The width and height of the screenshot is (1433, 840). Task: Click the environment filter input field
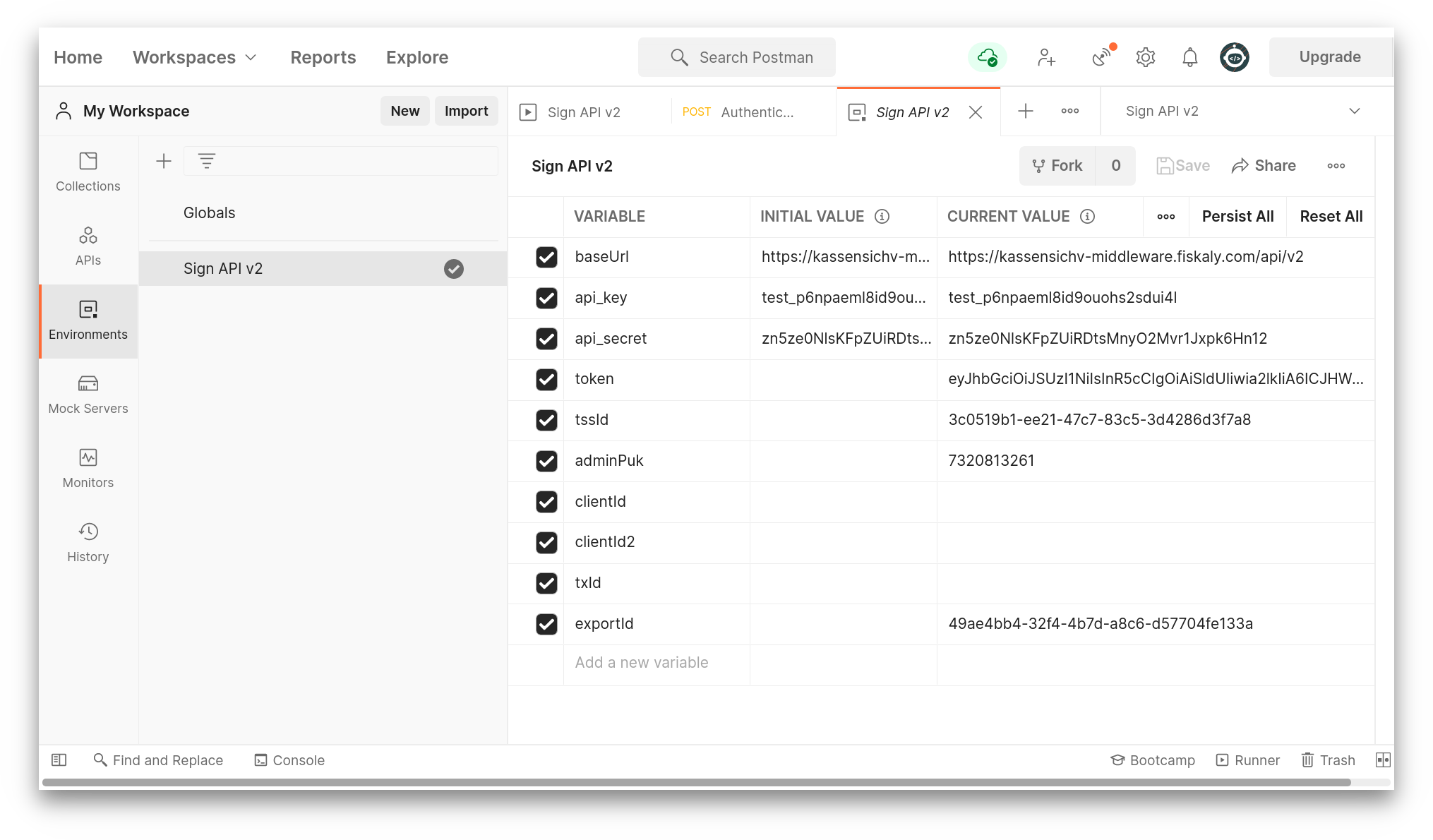coord(340,161)
